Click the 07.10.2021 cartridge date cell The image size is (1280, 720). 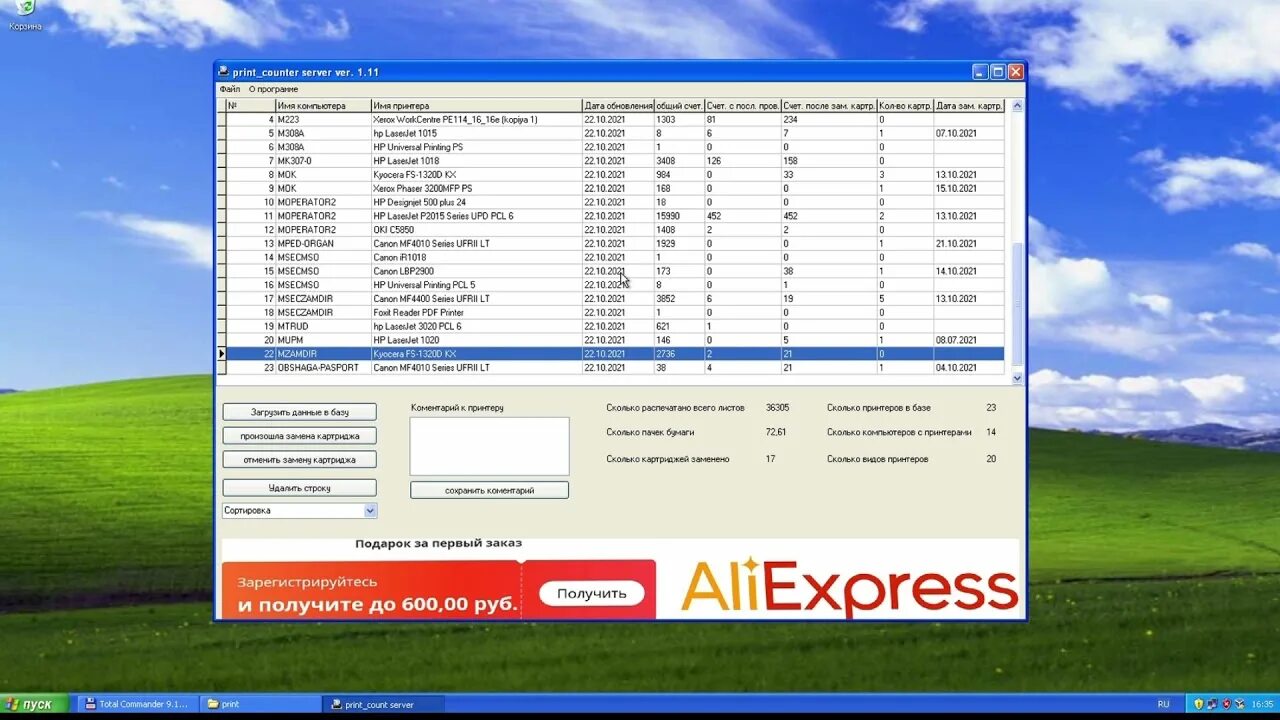pyautogui.click(x=969, y=133)
